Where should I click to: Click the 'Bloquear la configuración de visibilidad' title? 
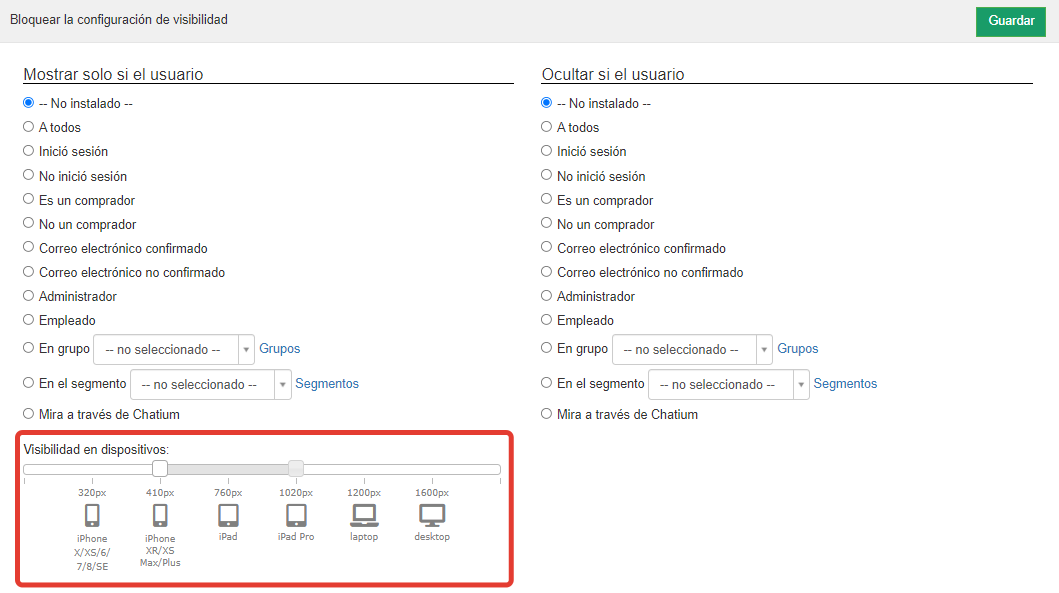(119, 20)
